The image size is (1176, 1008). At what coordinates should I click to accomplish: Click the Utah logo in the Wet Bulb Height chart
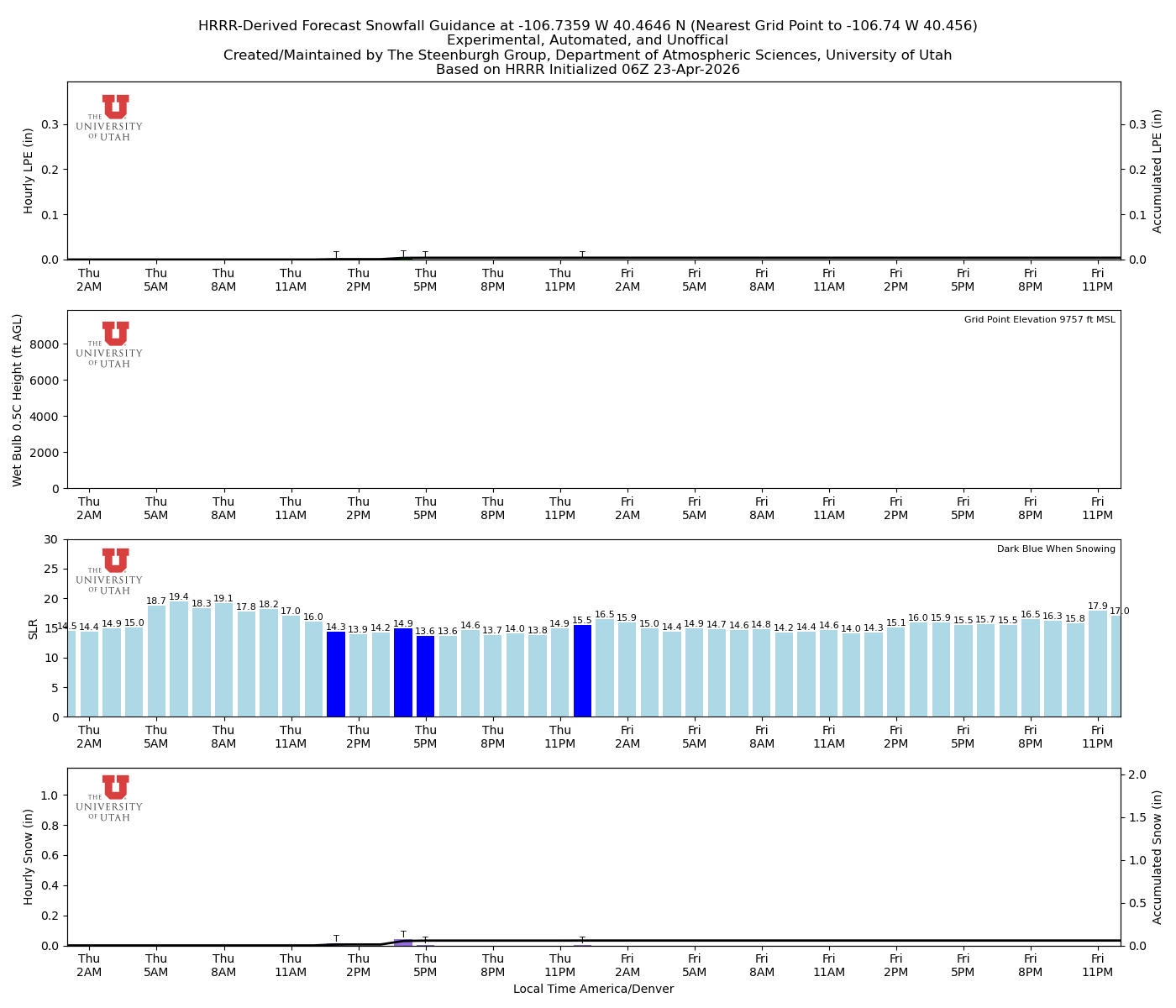click(x=110, y=344)
